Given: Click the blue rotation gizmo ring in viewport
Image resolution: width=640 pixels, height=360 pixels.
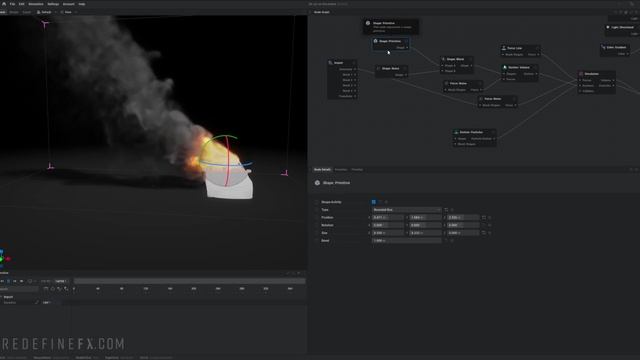Looking at the screenshot, I should click(227, 166).
